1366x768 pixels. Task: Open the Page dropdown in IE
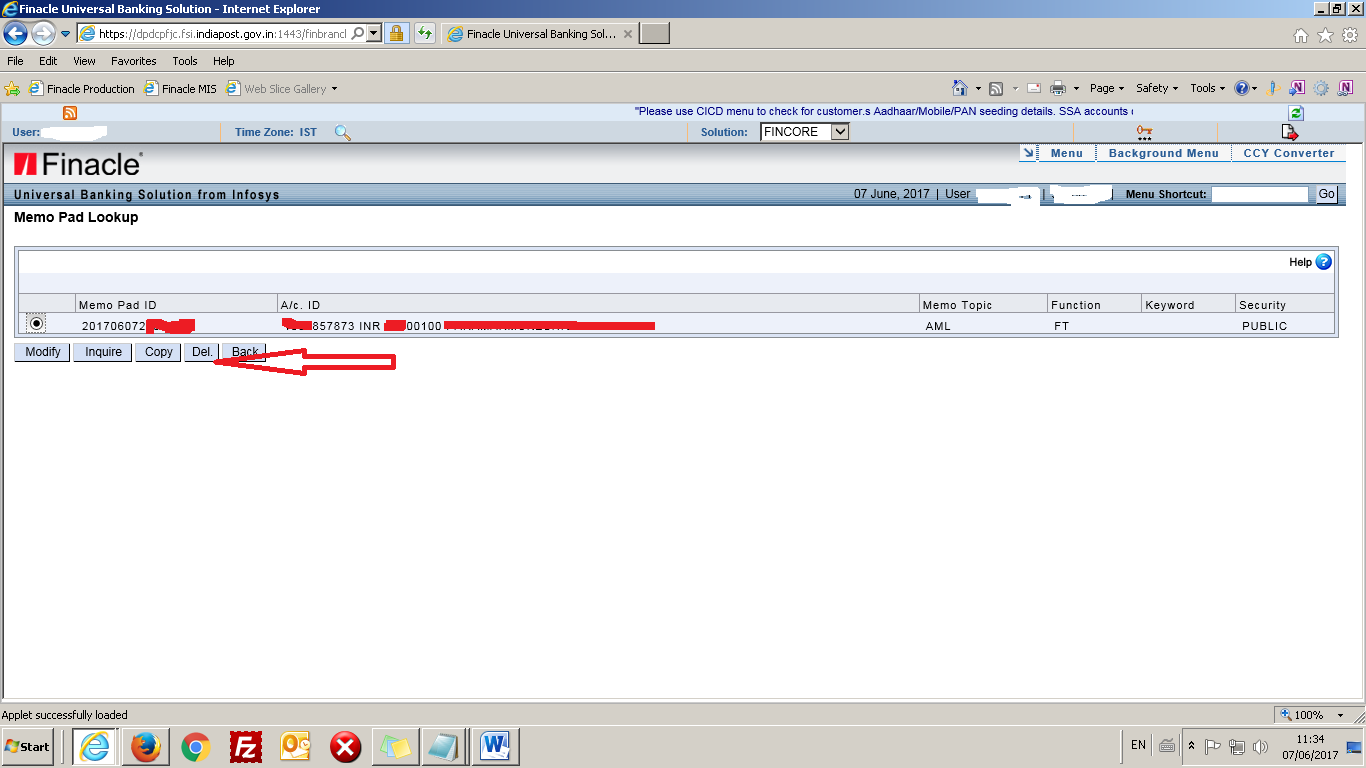pos(1104,88)
